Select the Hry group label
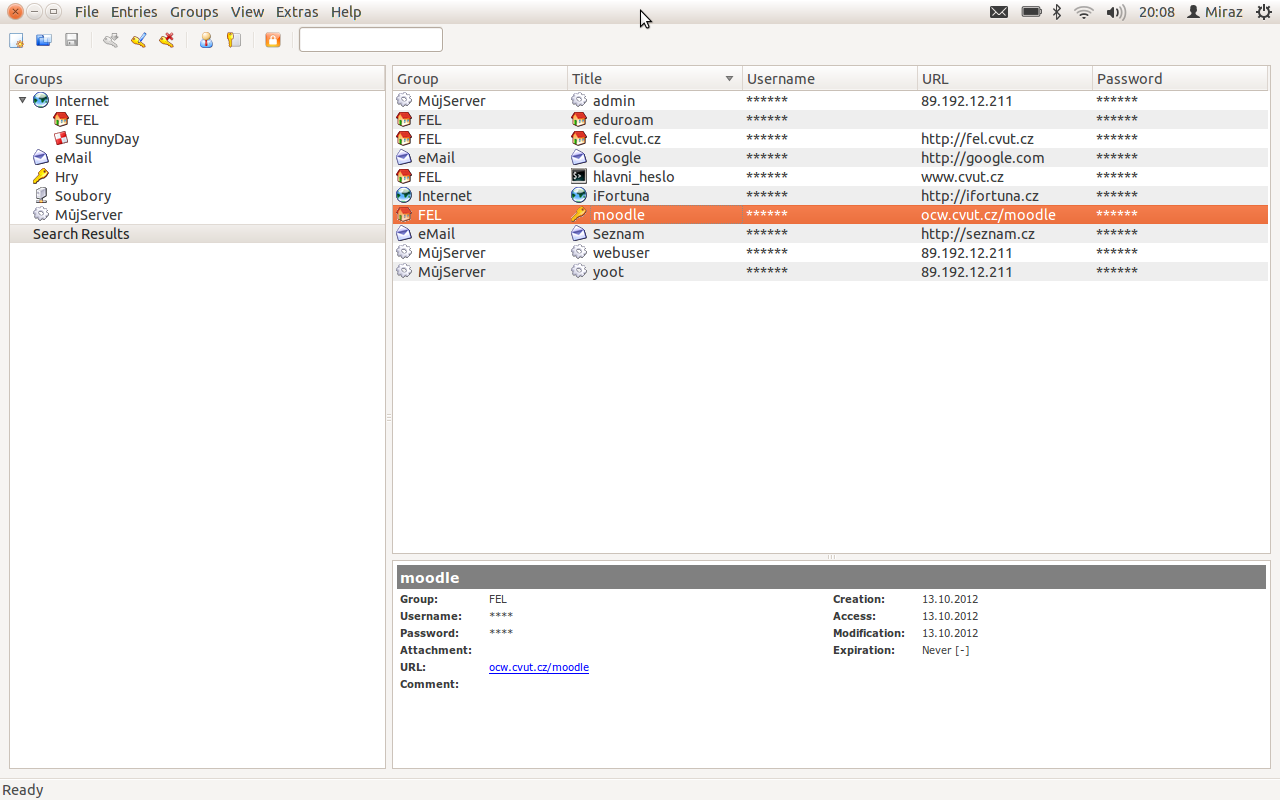1280x800 pixels. [67, 176]
